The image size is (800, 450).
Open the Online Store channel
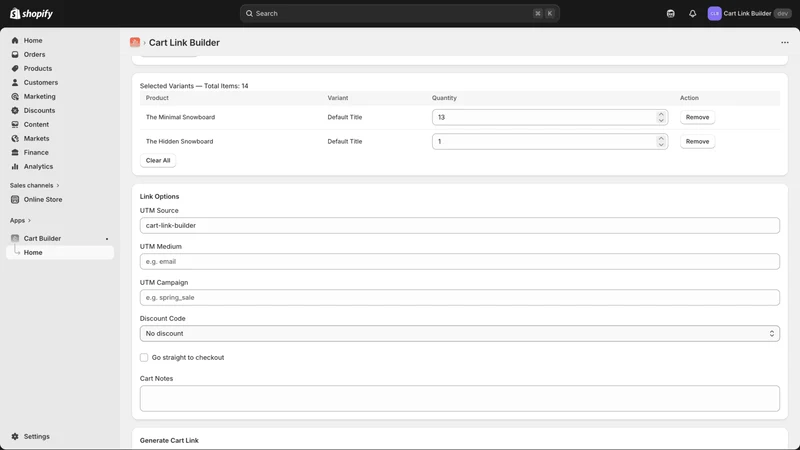click(x=42, y=199)
